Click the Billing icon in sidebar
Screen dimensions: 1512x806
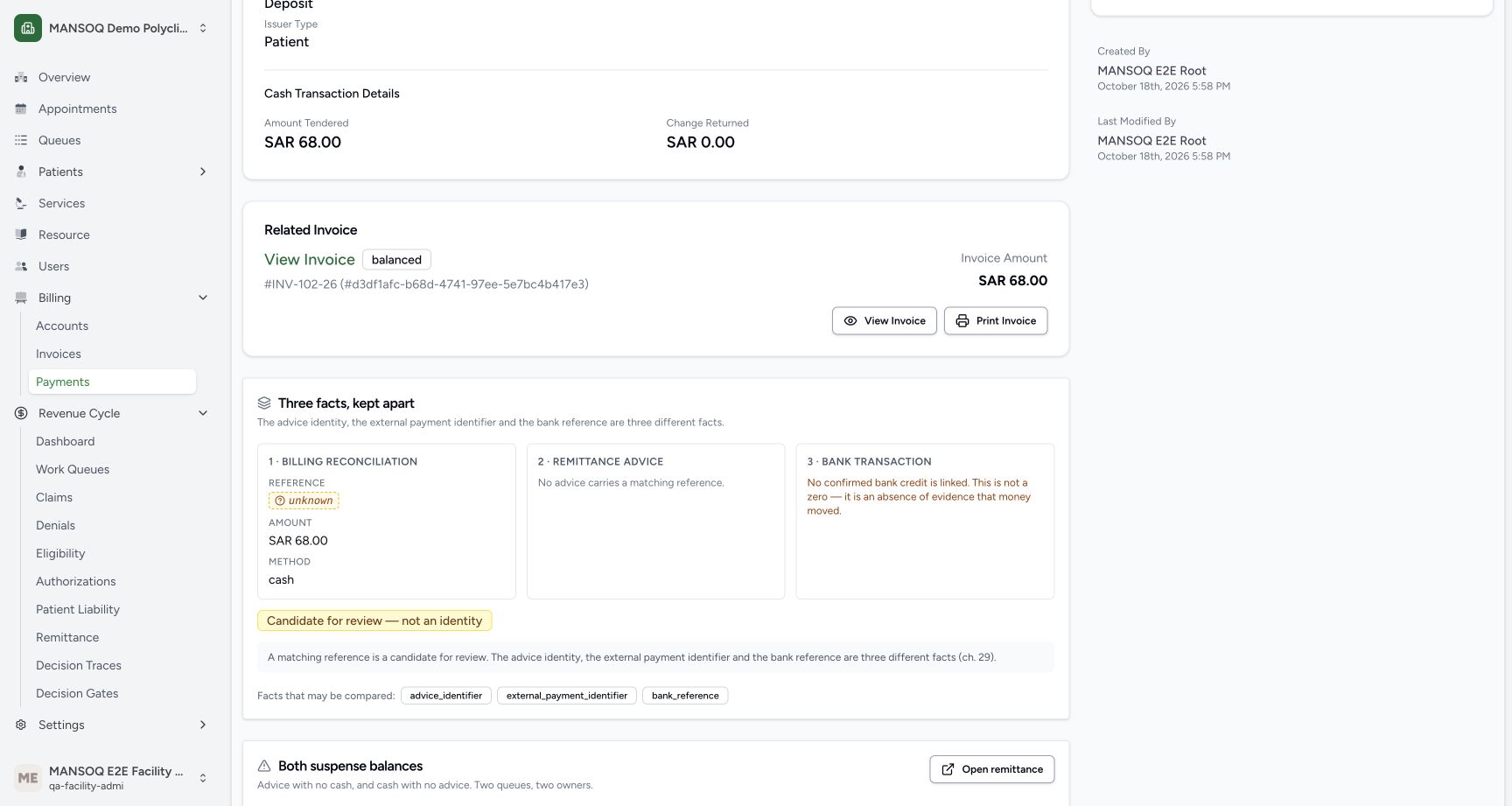[21, 298]
